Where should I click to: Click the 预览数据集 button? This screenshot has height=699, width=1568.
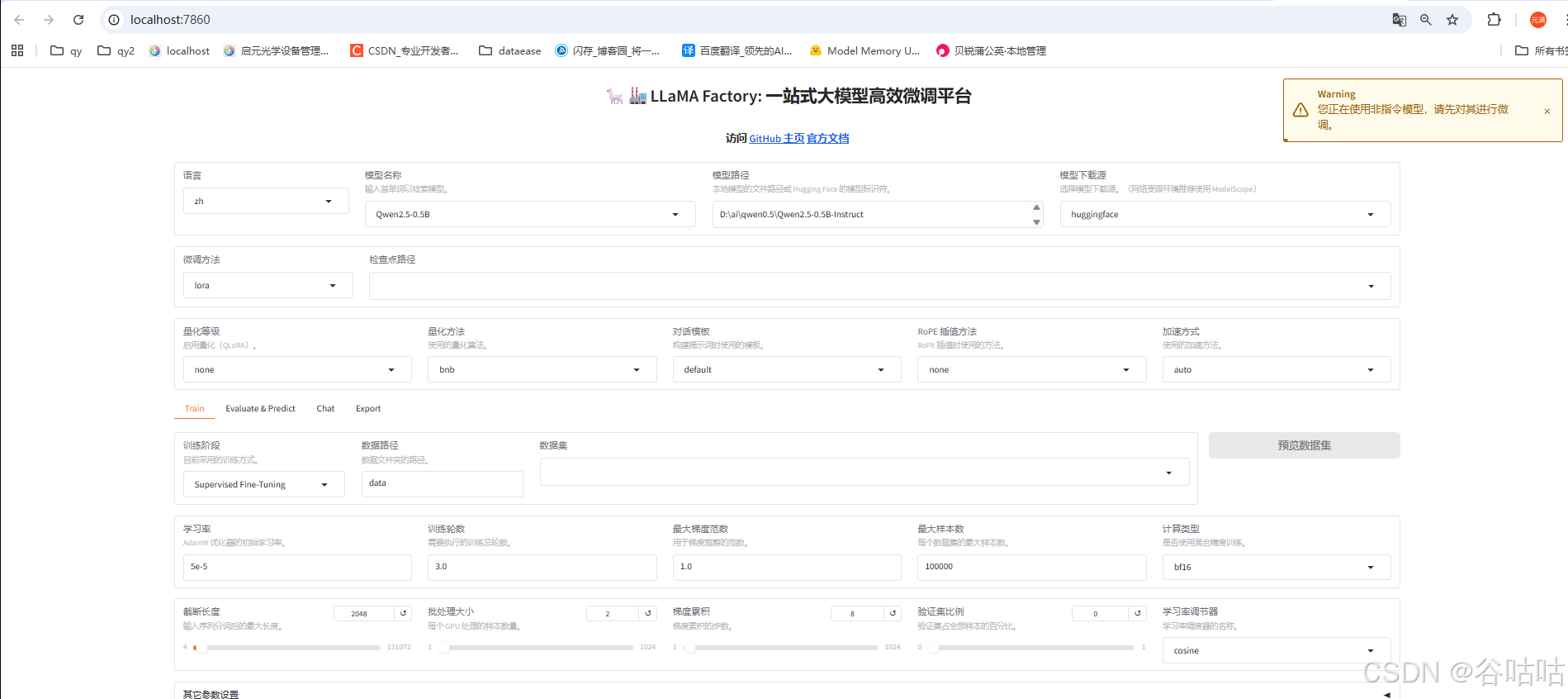click(1305, 445)
